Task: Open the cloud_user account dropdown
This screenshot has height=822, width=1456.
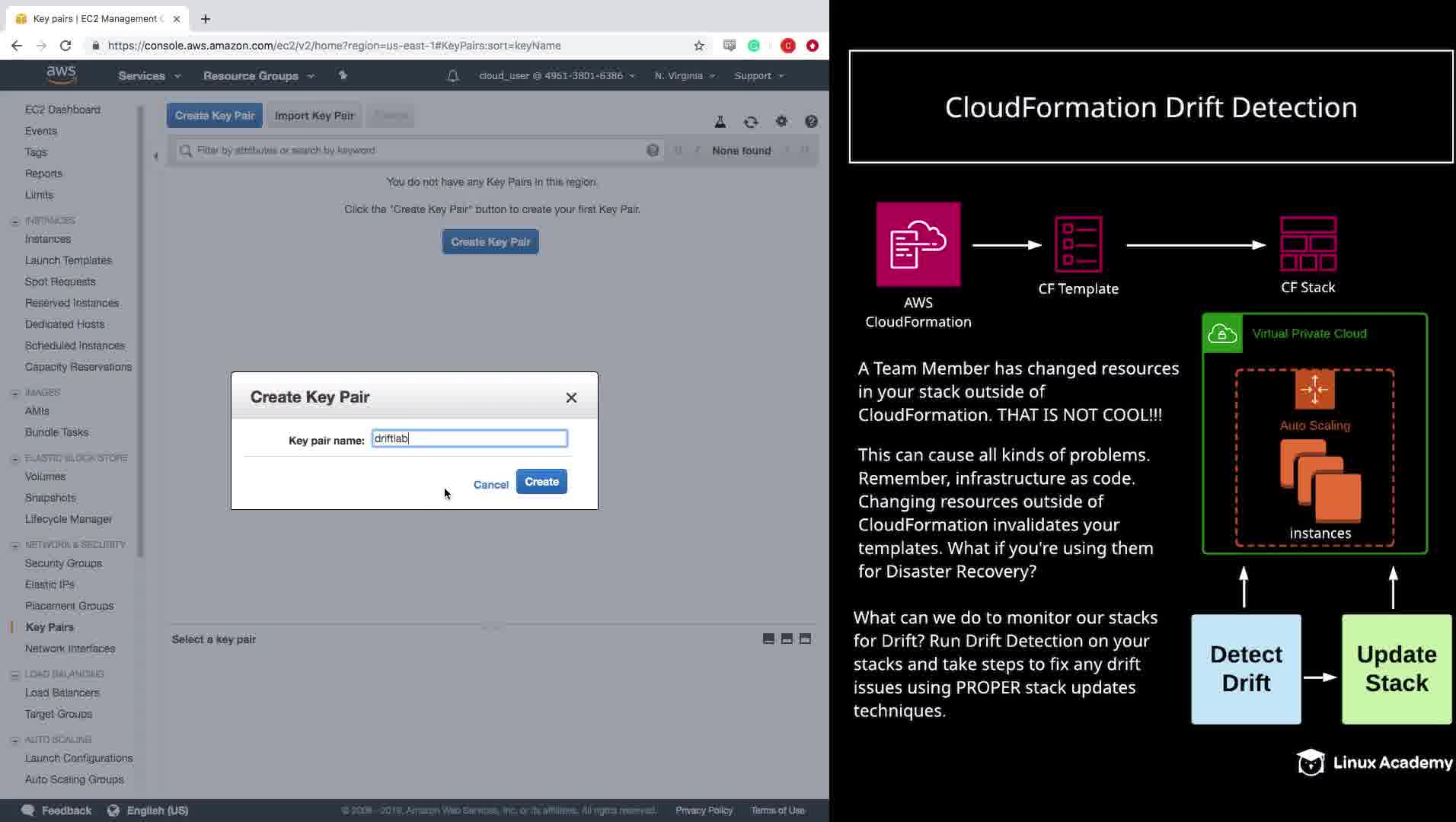Action: pyautogui.click(x=557, y=76)
